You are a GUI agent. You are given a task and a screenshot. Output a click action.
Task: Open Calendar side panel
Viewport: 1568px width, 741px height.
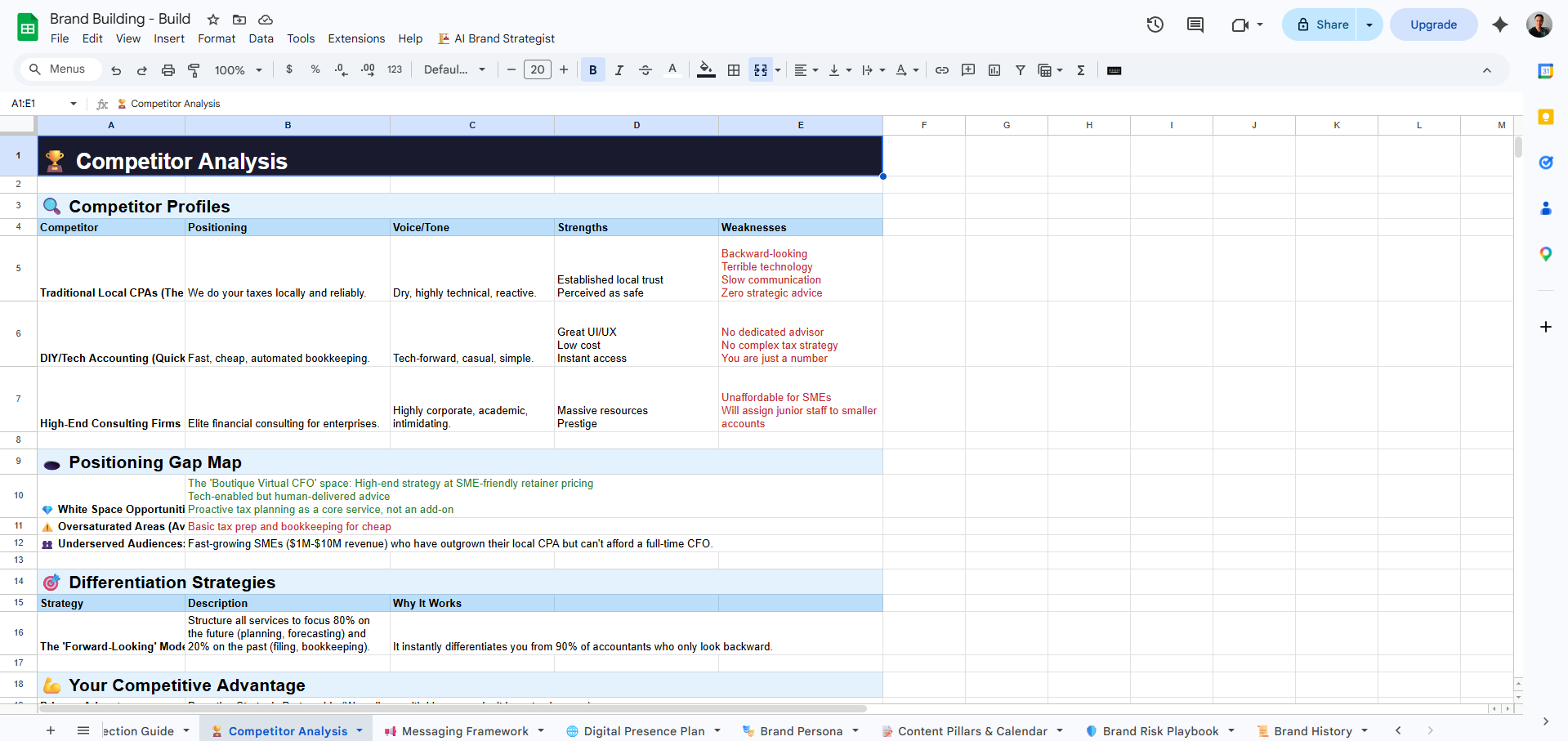click(x=1546, y=71)
